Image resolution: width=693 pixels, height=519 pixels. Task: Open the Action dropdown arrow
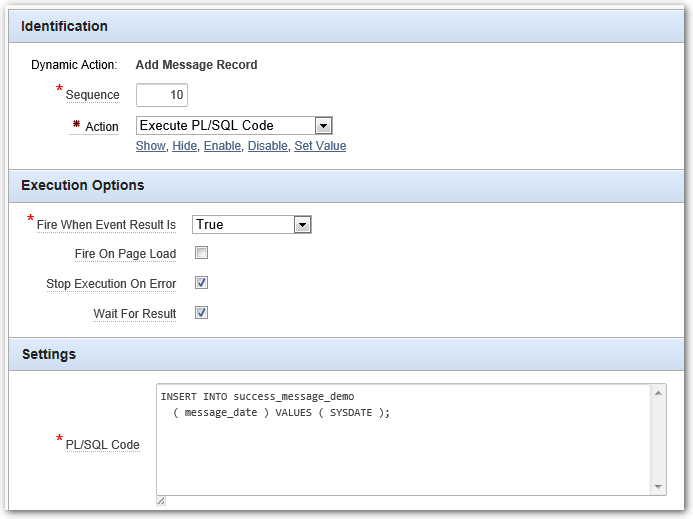(324, 126)
